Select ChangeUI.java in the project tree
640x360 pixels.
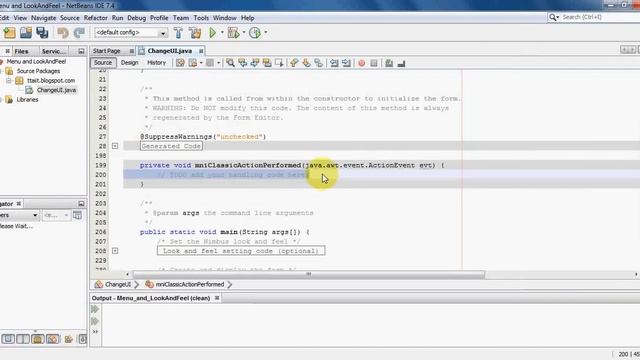click(x=56, y=90)
